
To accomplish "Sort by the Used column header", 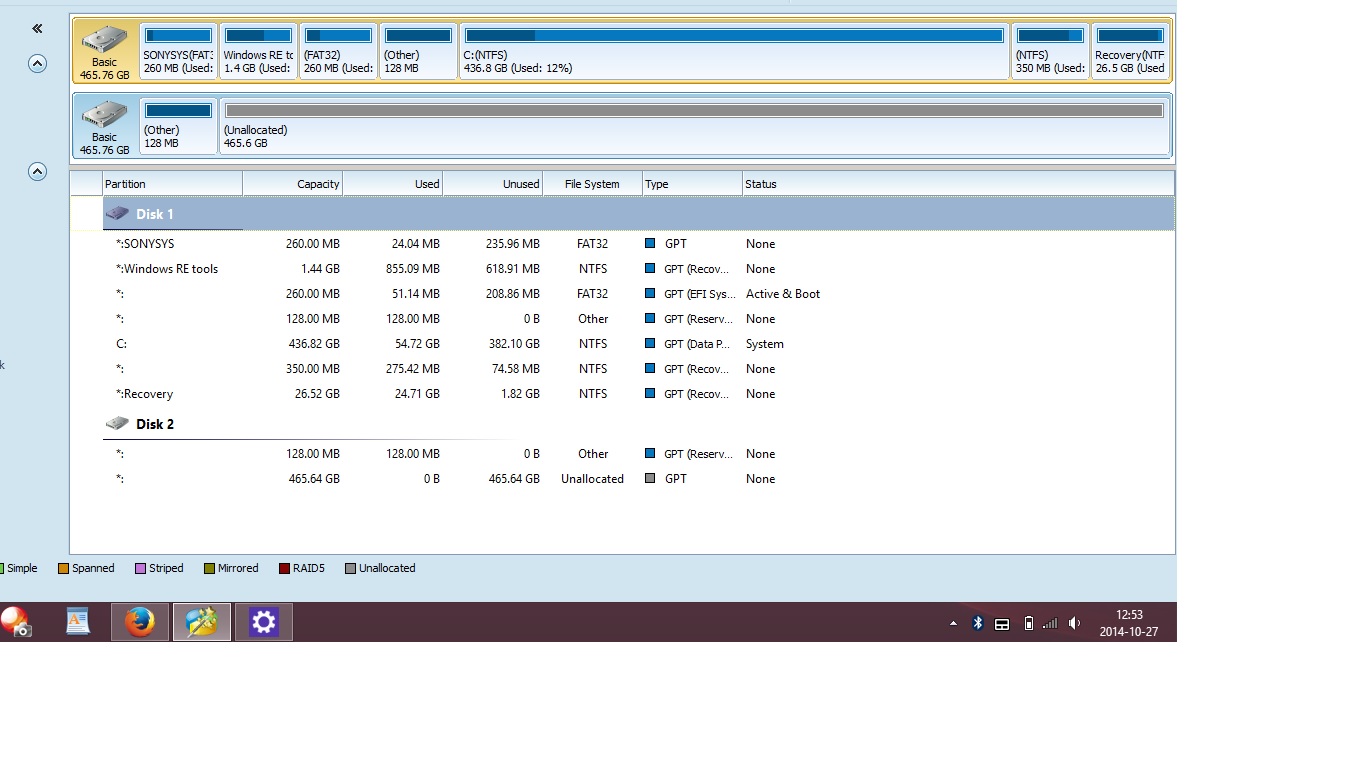I will (393, 184).
